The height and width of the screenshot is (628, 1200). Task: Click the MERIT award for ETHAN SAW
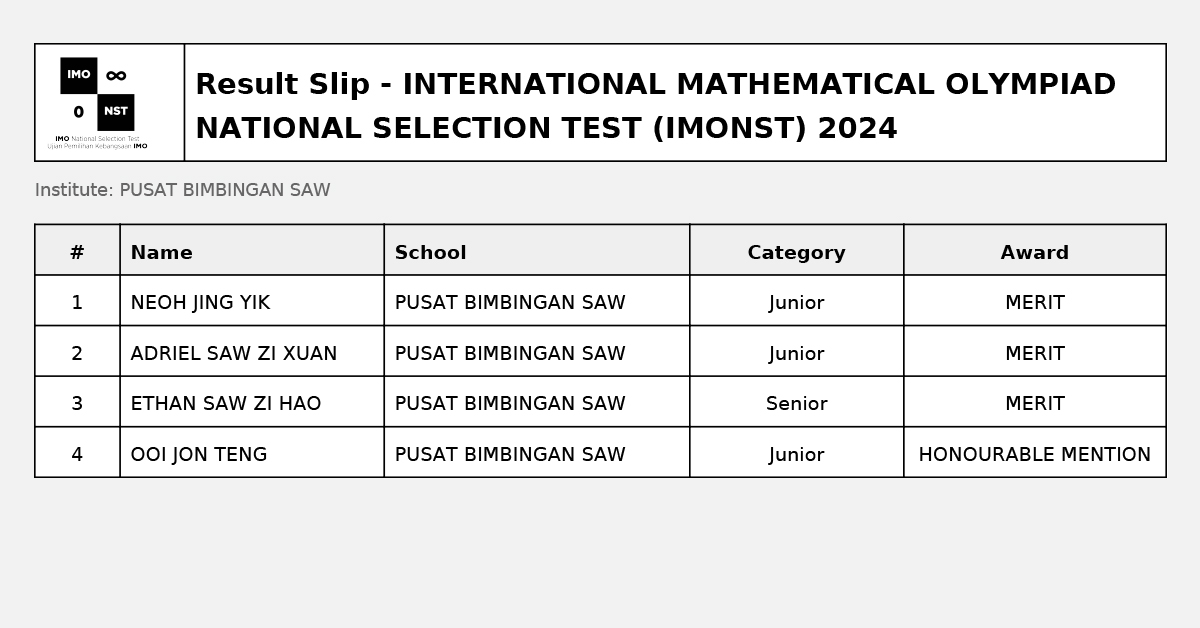[x=1034, y=404]
